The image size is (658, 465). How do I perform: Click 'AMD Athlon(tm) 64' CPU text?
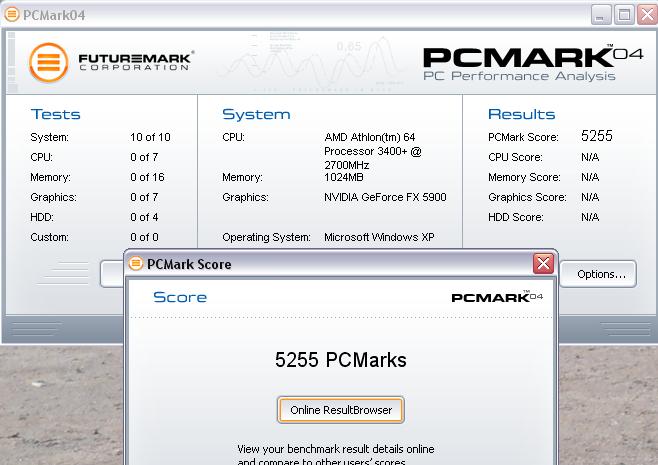(370, 137)
